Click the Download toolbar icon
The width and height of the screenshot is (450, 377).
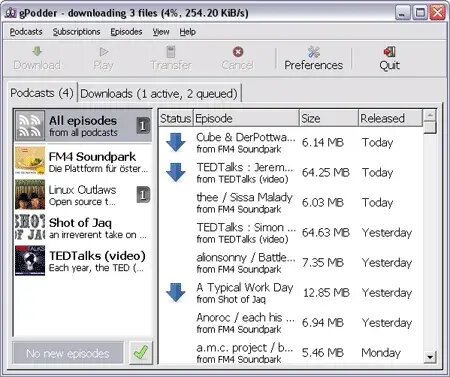coord(37,52)
